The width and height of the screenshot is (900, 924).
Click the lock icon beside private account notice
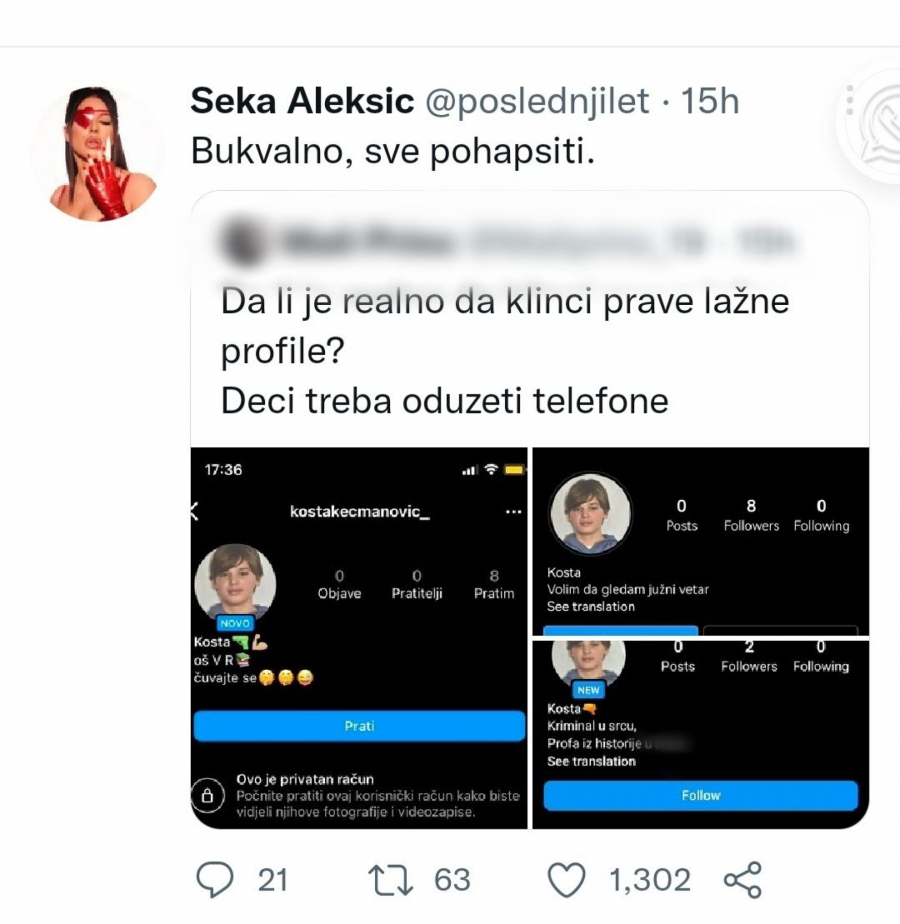pos(206,796)
